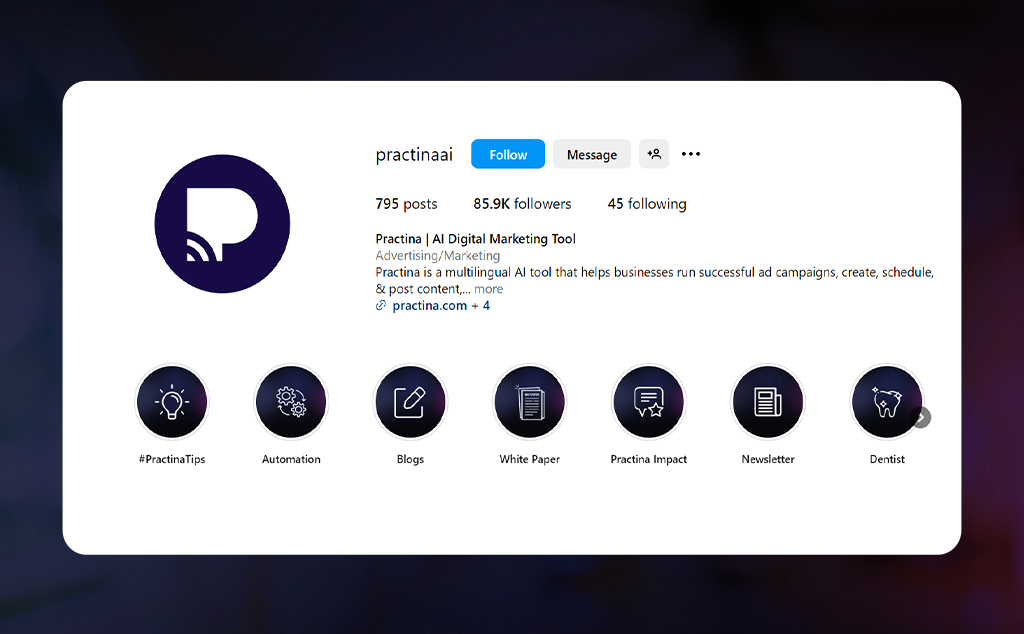Open the White Paper document highlight
Viewport: 1024px width, 634px height.
(x=530, y=402)
